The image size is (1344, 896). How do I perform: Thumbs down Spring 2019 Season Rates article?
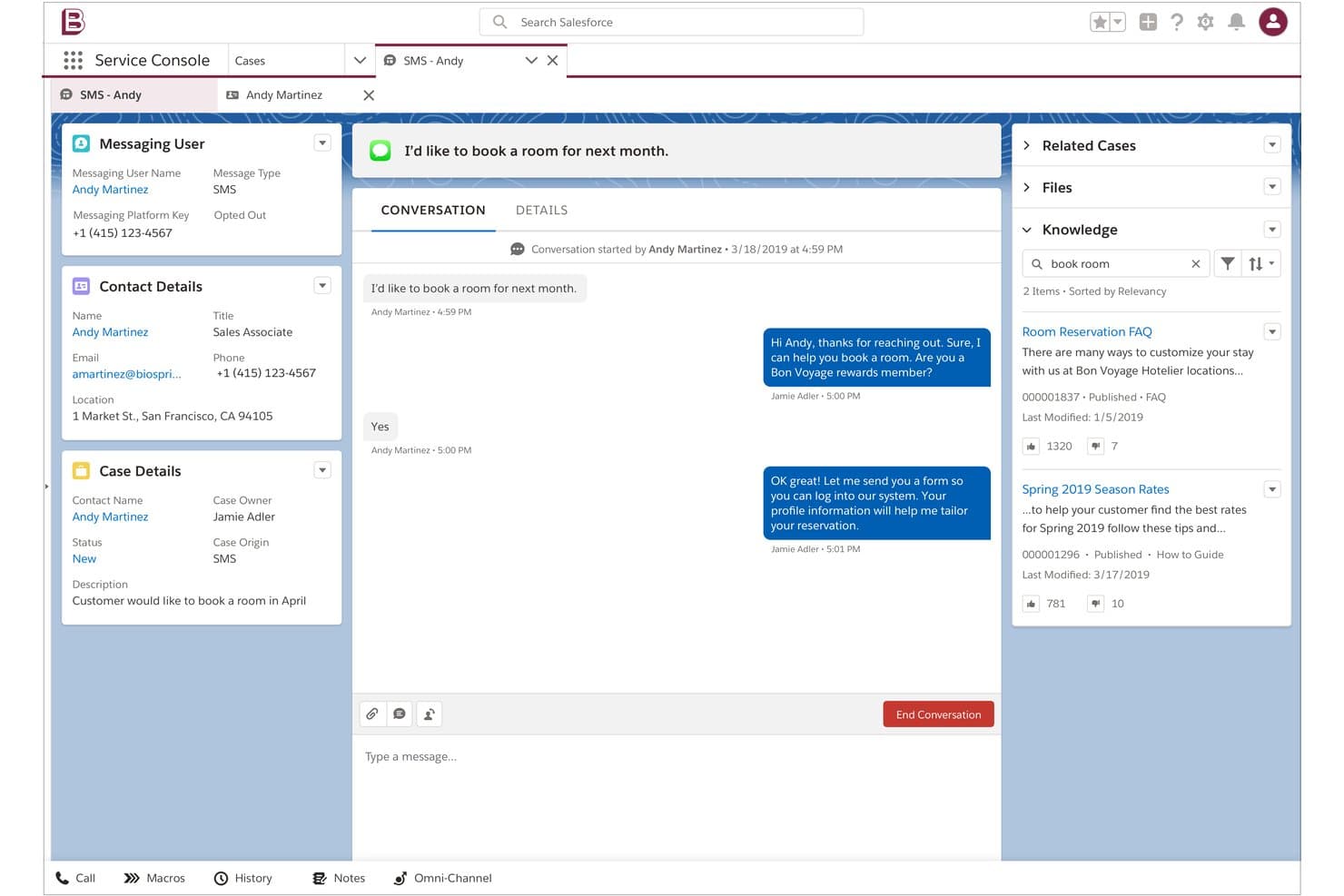pos(1096,603)
